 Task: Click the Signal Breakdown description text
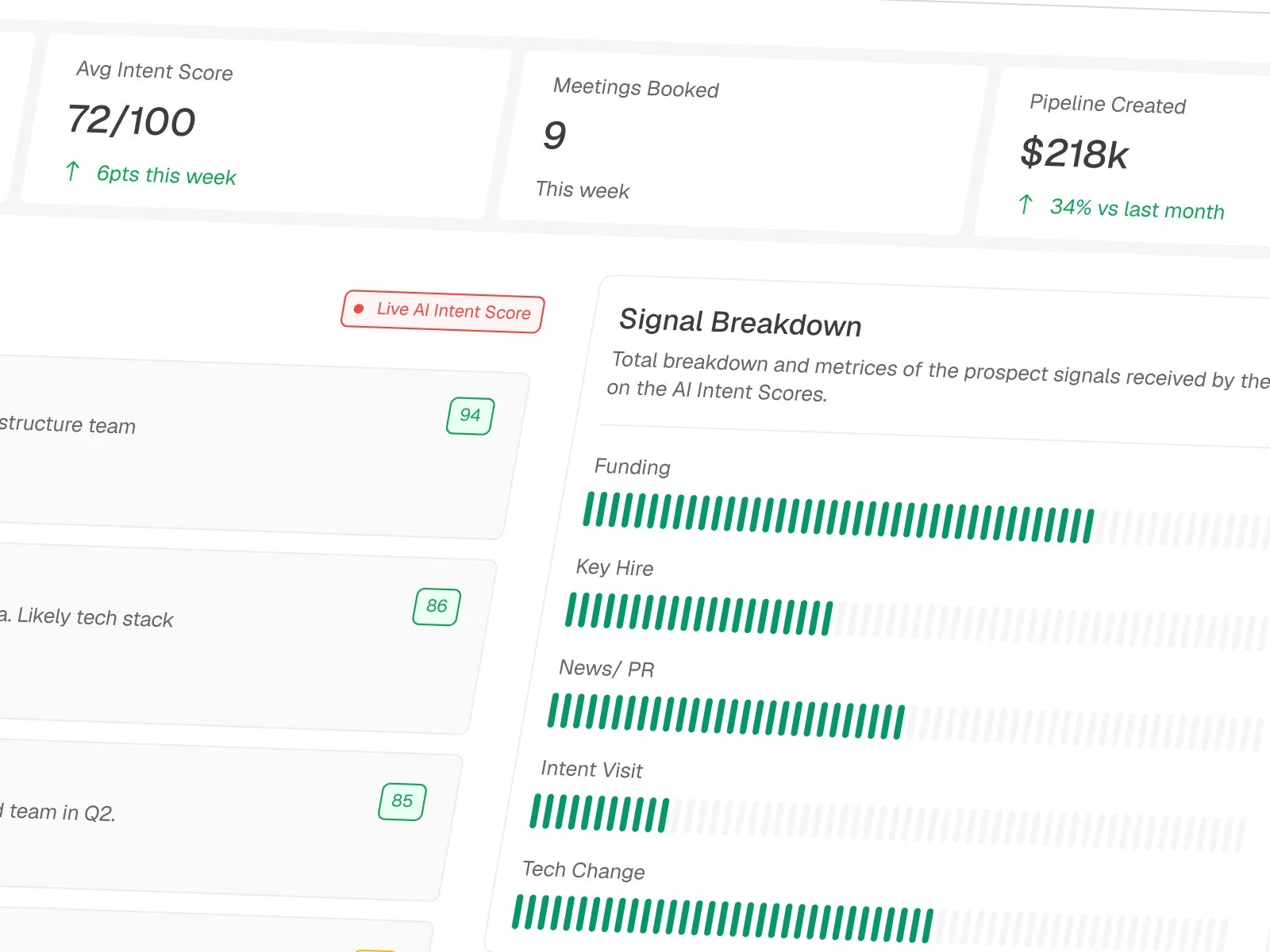(938, 378)
